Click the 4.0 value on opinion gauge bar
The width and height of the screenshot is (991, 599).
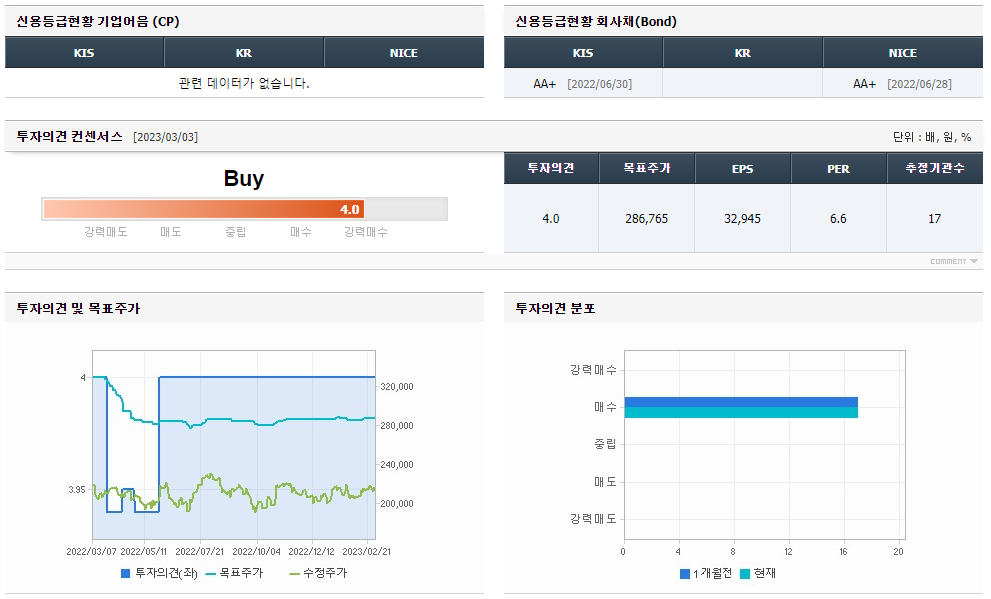(x=350, y=209)
